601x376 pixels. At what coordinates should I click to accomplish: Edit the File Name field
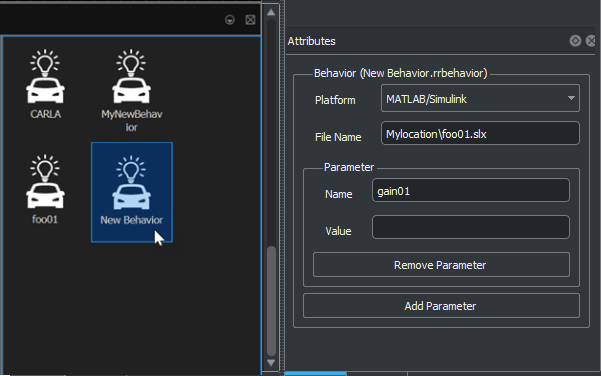click(x=480, y=133)
